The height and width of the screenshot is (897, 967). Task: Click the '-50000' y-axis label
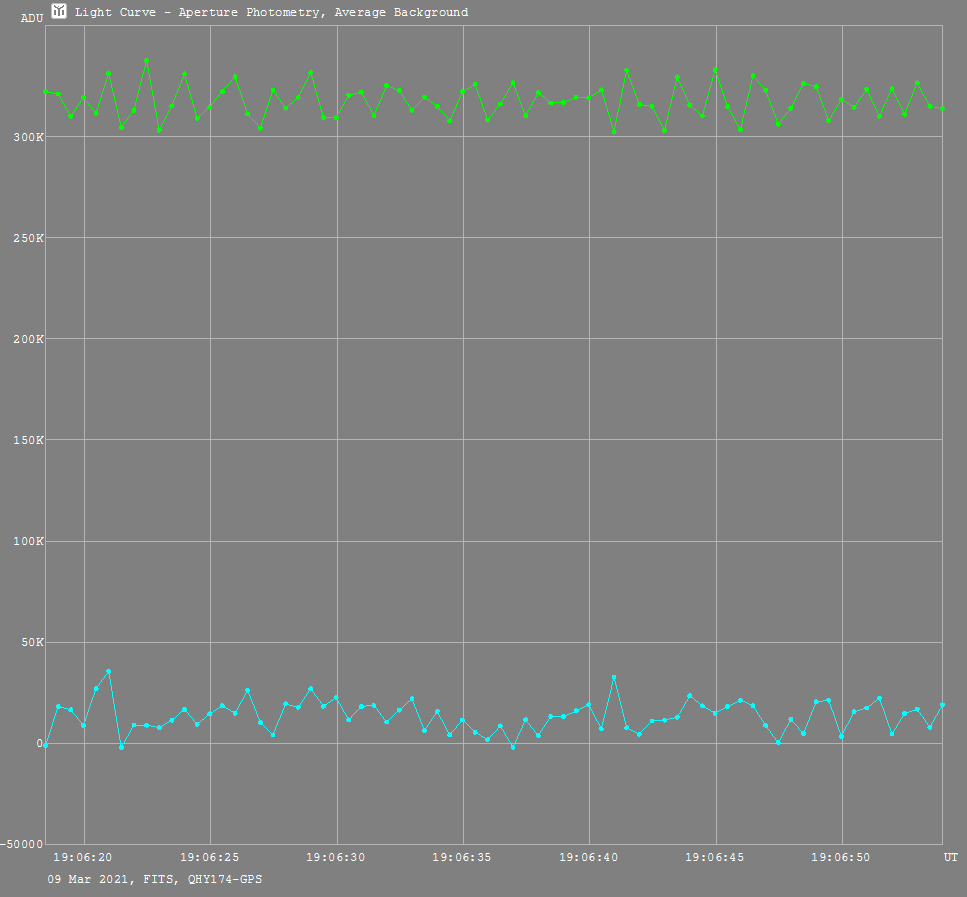pyautogui.click(x=22, y=845)
